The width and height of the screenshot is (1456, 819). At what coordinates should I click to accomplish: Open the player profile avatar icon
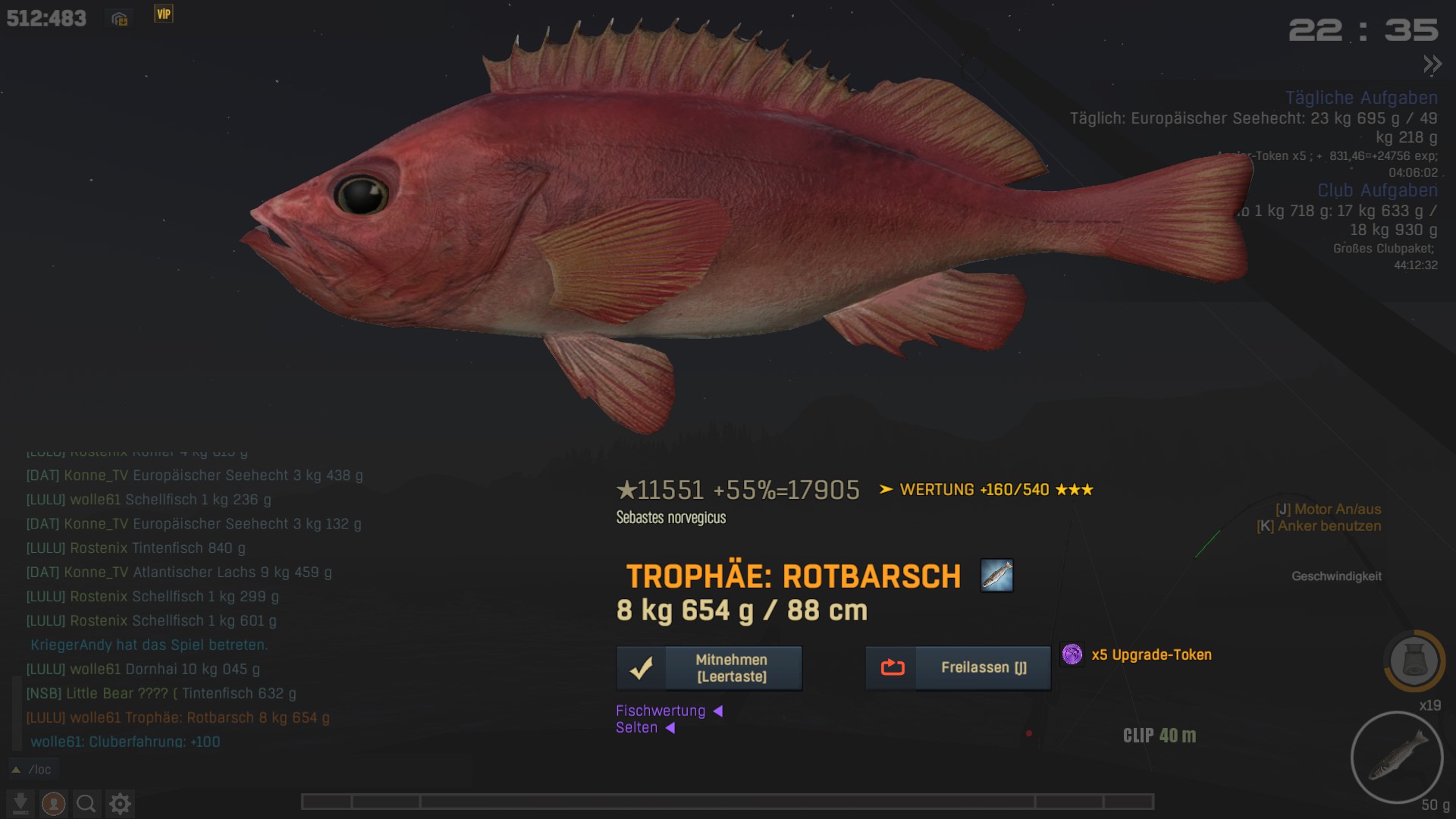(54, 803)
